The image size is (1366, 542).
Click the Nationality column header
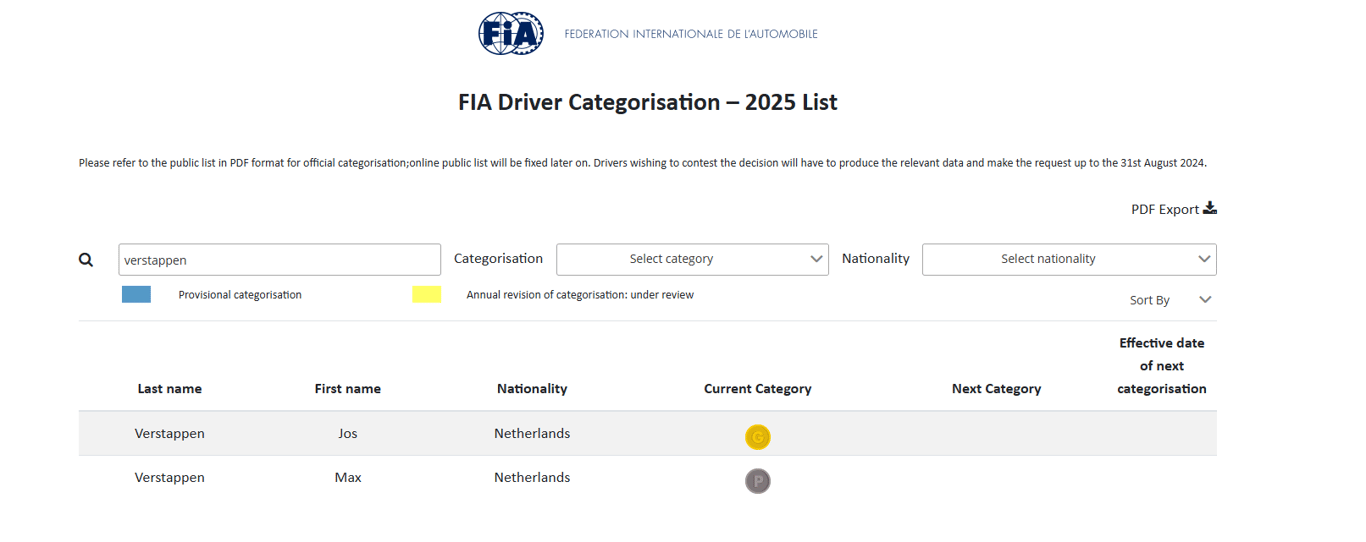point(532,389)
